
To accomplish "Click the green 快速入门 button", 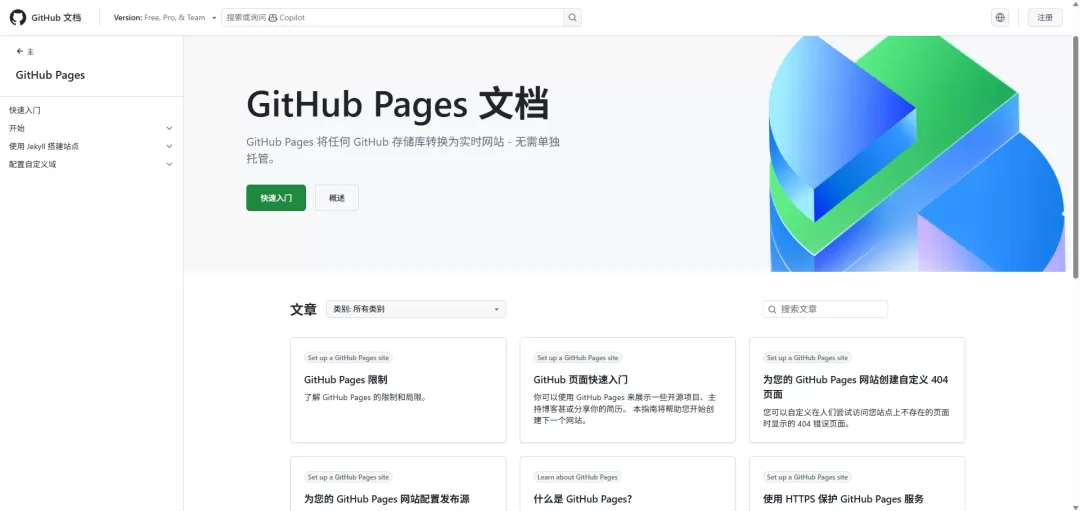I will [276, 198].
